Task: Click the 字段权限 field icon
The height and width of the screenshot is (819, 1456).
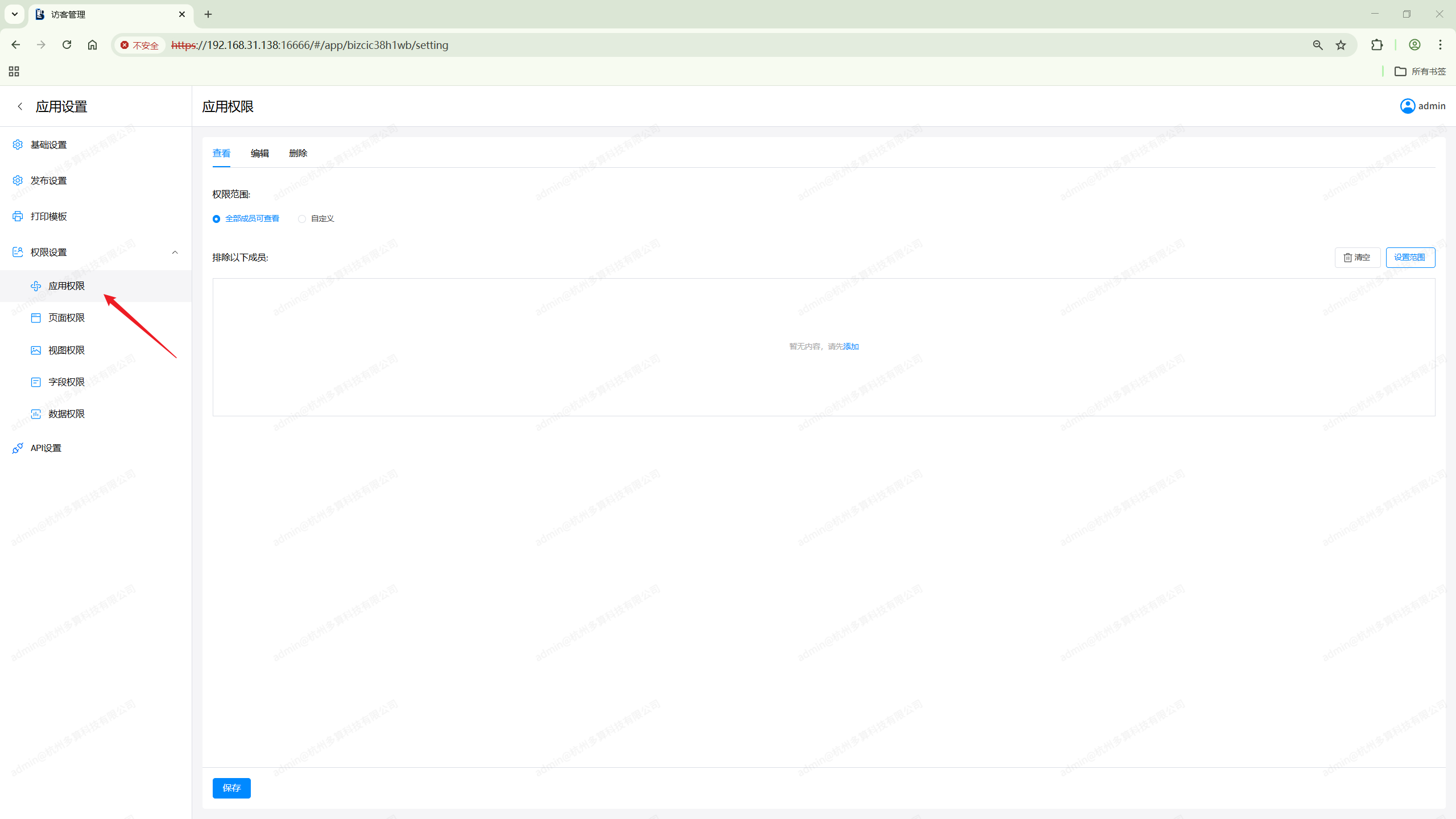Action: 36,382
